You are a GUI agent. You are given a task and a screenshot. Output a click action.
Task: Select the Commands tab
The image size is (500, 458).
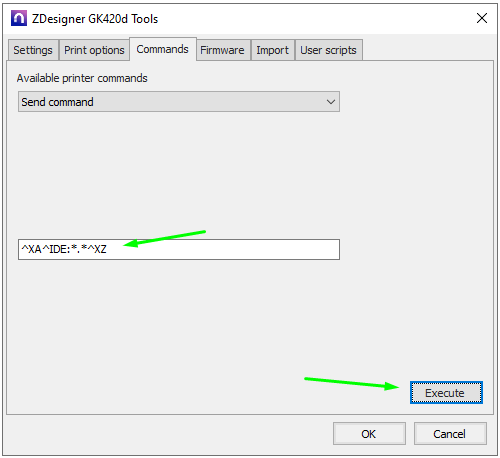[x=163, y=49]
